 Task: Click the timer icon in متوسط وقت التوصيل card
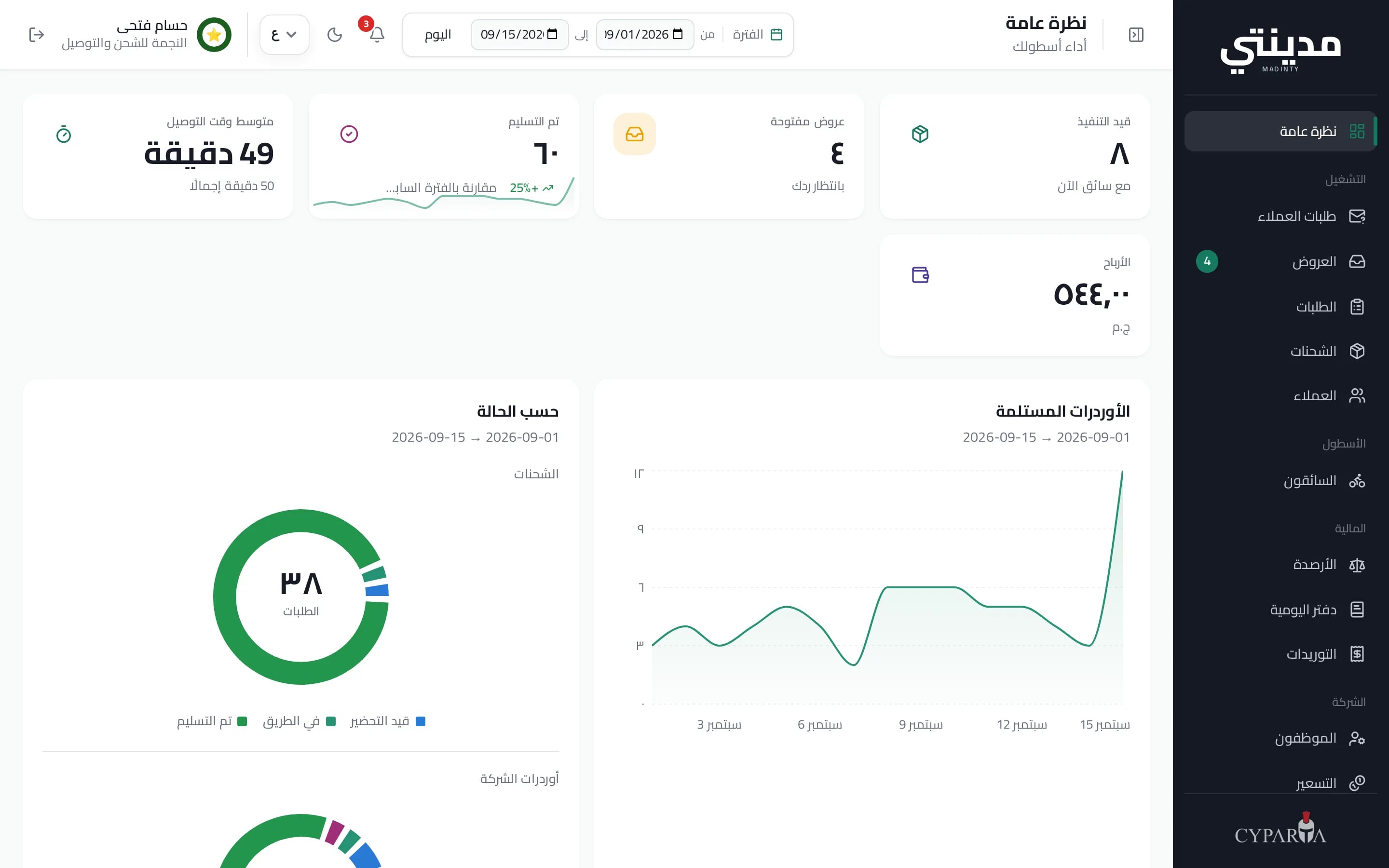[x=64, y=135]
